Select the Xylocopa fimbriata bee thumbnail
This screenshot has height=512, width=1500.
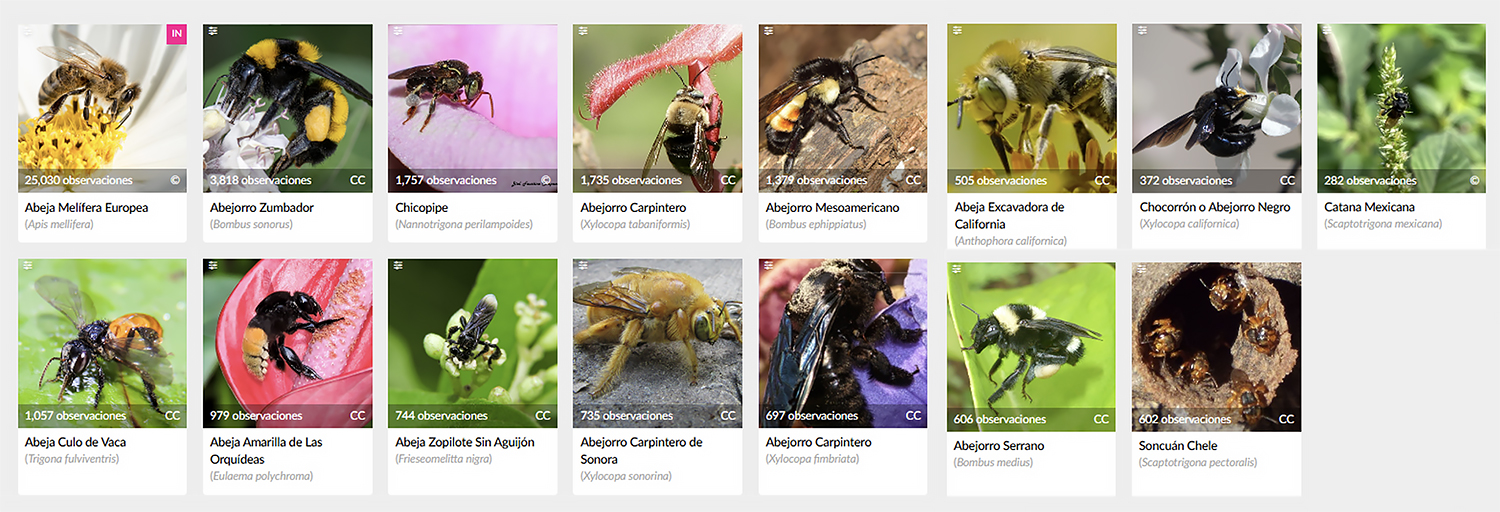click(x=843, y=344)
